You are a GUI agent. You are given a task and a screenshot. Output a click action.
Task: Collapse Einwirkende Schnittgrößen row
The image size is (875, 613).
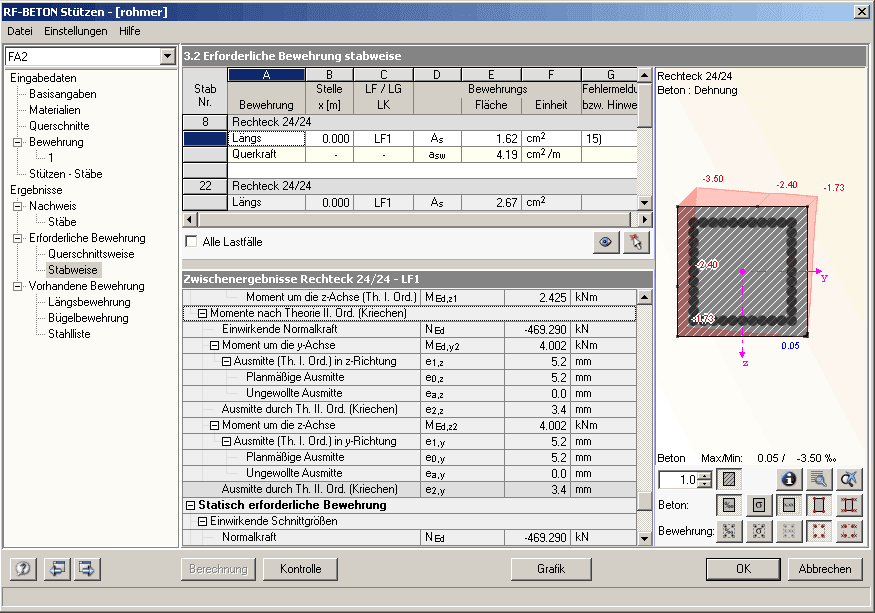203,521
